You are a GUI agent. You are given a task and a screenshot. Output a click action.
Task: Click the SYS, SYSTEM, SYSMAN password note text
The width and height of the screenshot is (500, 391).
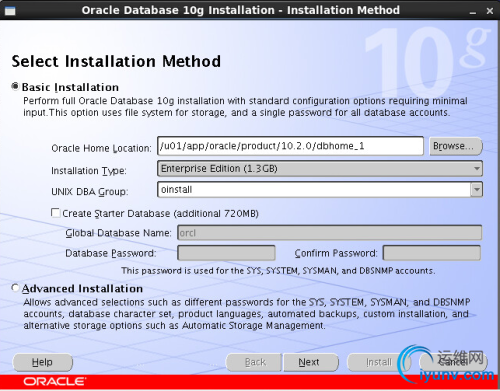coord(278,270)
